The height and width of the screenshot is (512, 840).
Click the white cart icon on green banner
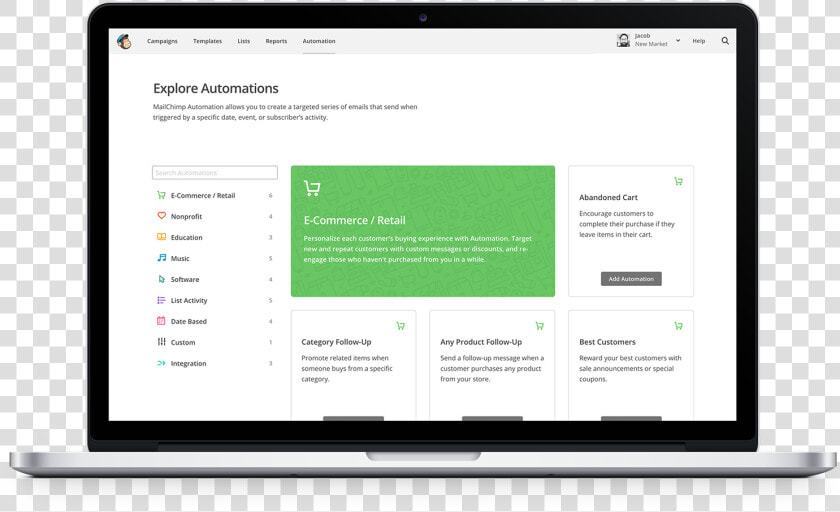point(312,188)
